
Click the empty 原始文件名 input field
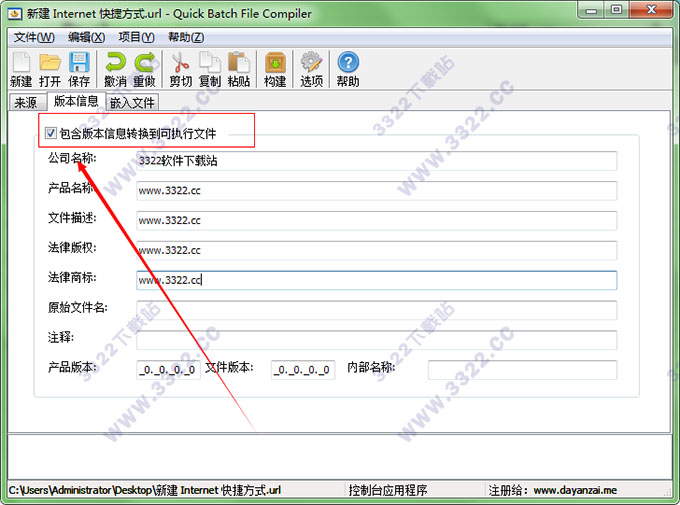[x=376, y=310]
